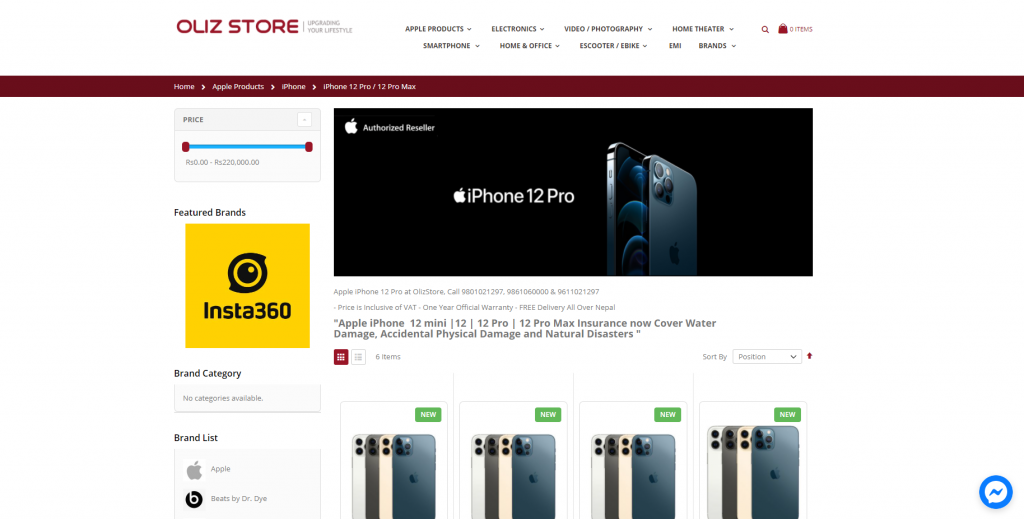Collapse the Price filter panel
1024x519 pixels.
(x=304, y=119)
